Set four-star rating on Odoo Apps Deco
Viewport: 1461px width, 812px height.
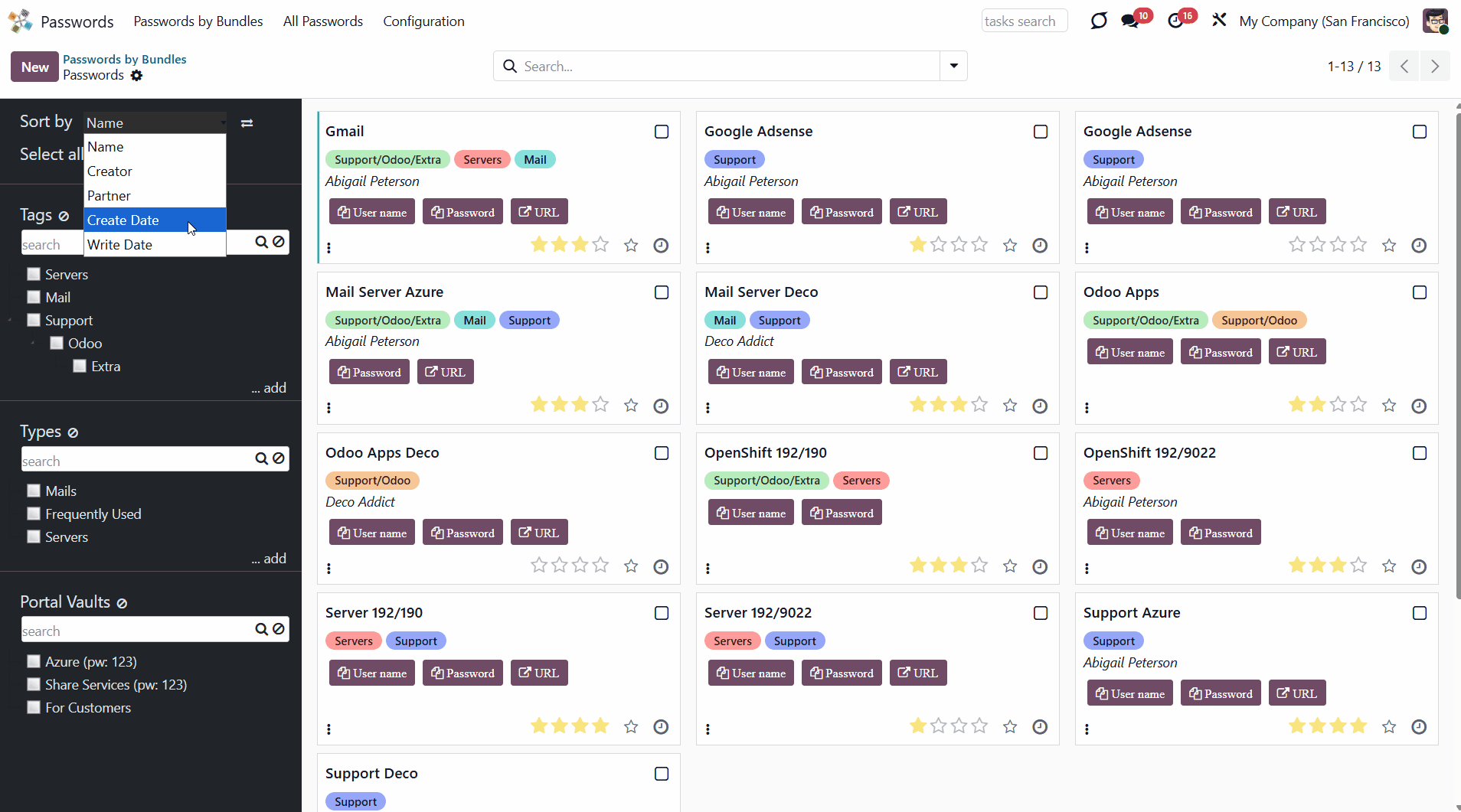(x=600, y=566)
